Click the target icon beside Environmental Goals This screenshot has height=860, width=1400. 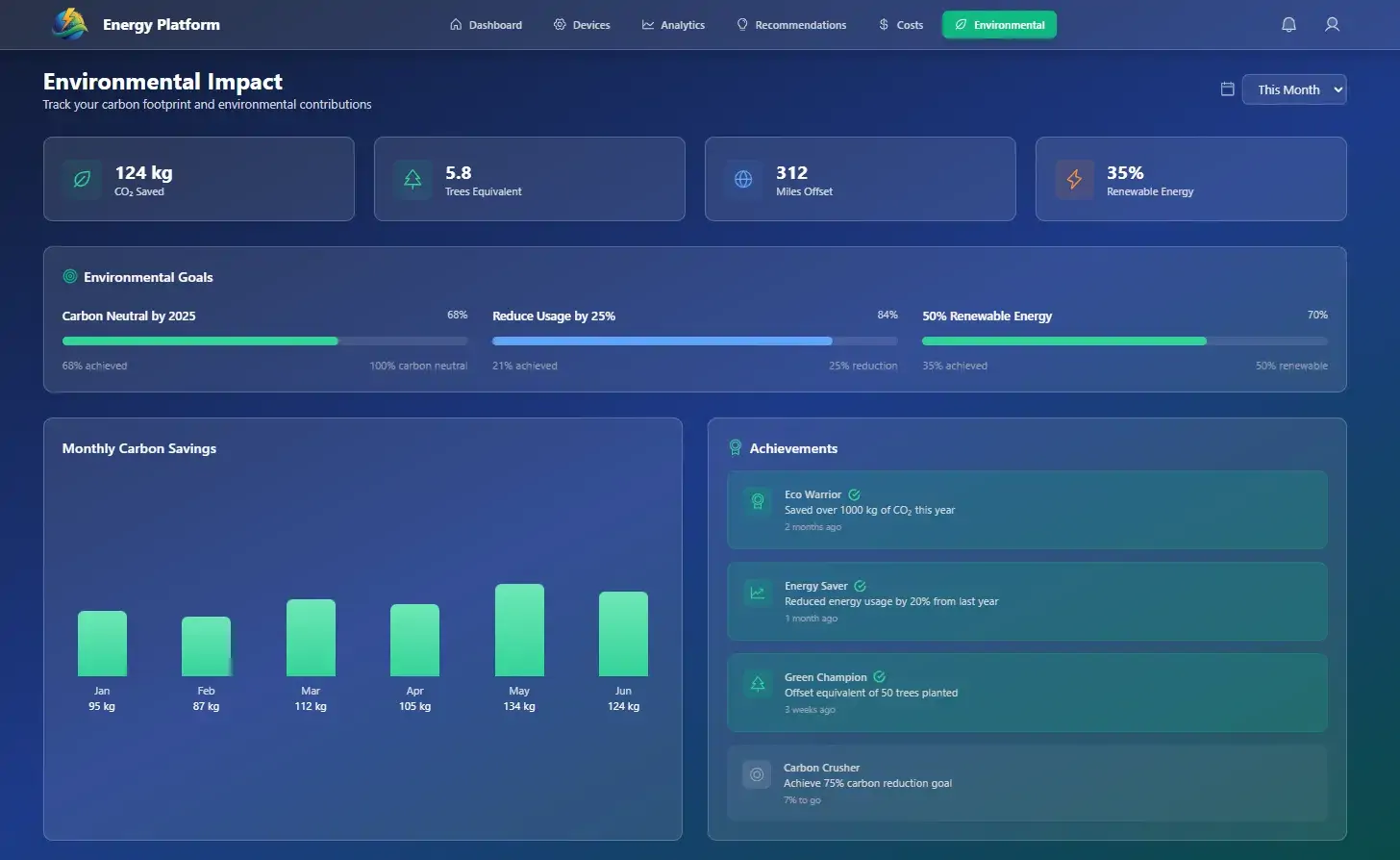pos(70,277)
